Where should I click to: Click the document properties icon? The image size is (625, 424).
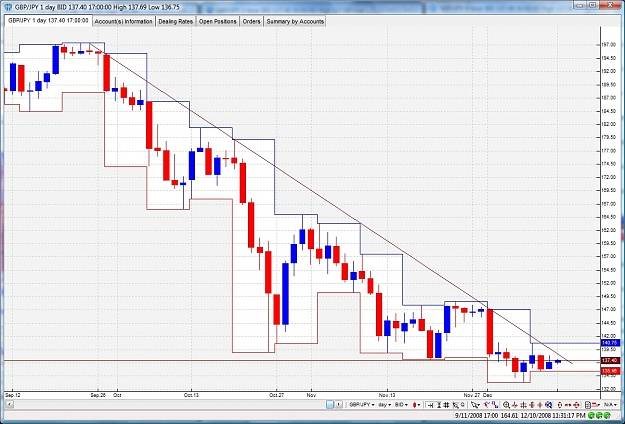click(588, 405)
